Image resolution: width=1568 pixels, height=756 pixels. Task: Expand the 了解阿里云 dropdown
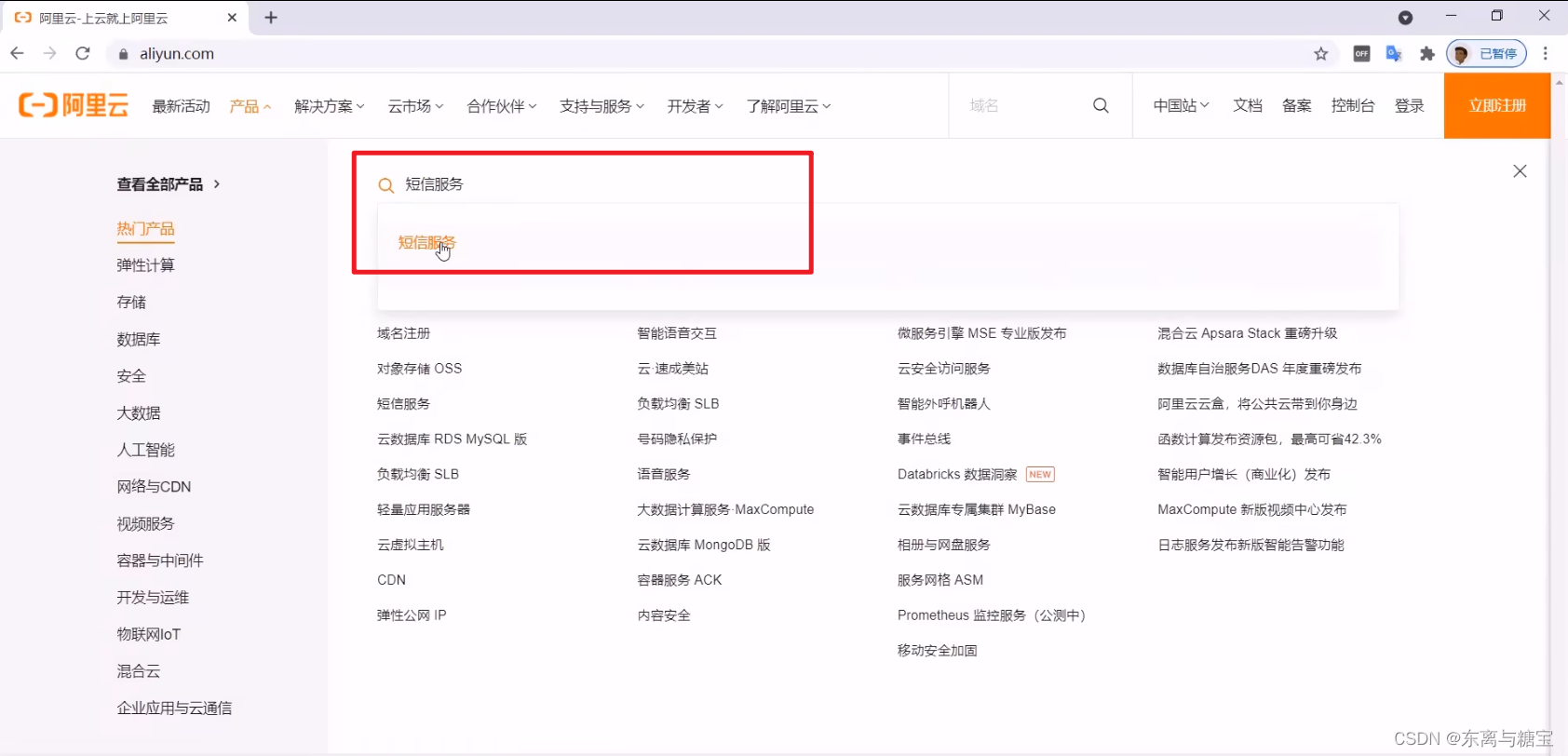click(x=788, y=106)
